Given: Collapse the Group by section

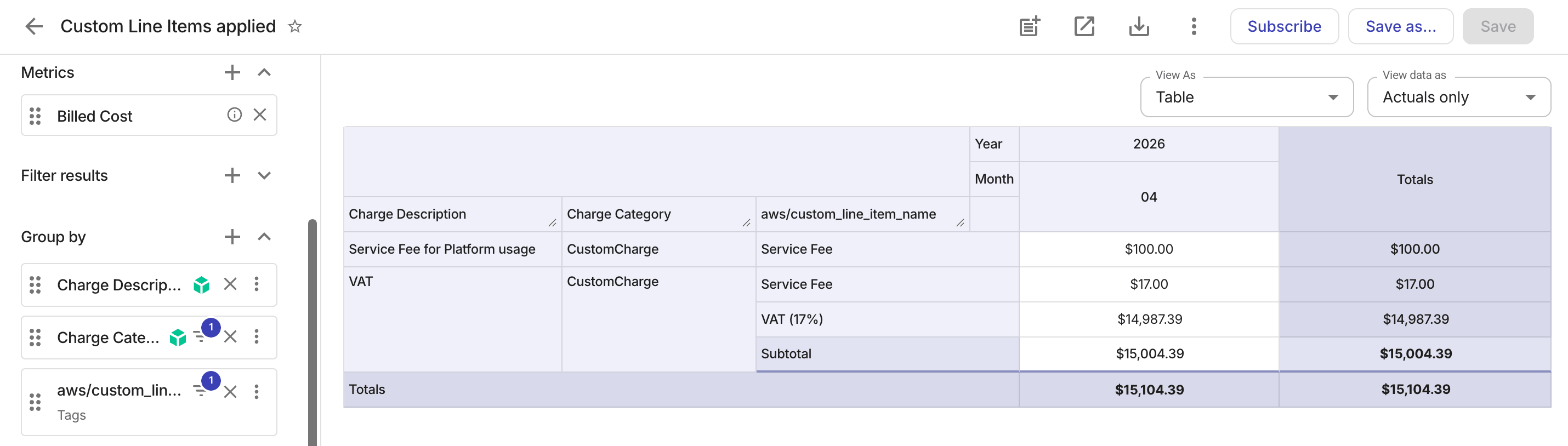Looking at the screenshot, I should [264, 236].
